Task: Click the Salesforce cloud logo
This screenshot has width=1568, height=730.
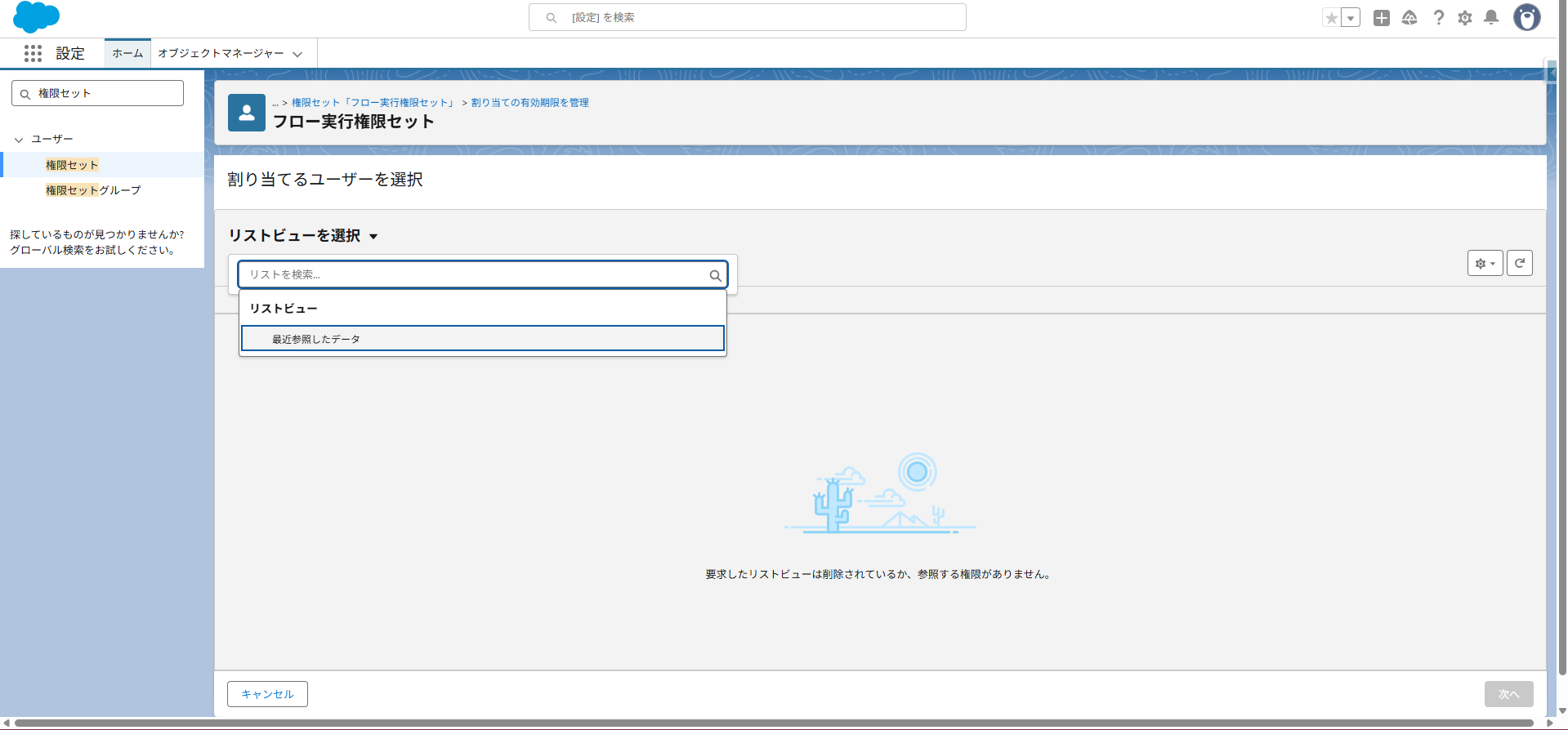Action: coord(36,17)
